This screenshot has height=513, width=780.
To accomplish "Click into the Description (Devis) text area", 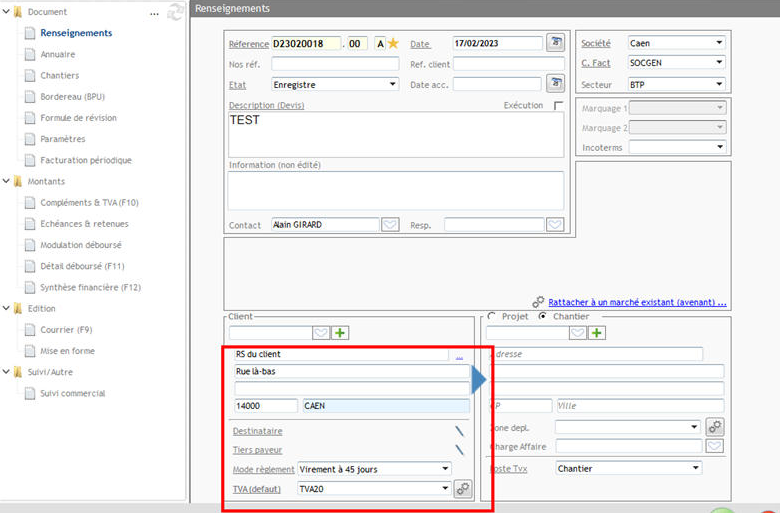I will pyautogui.click(x=395, y=135).
